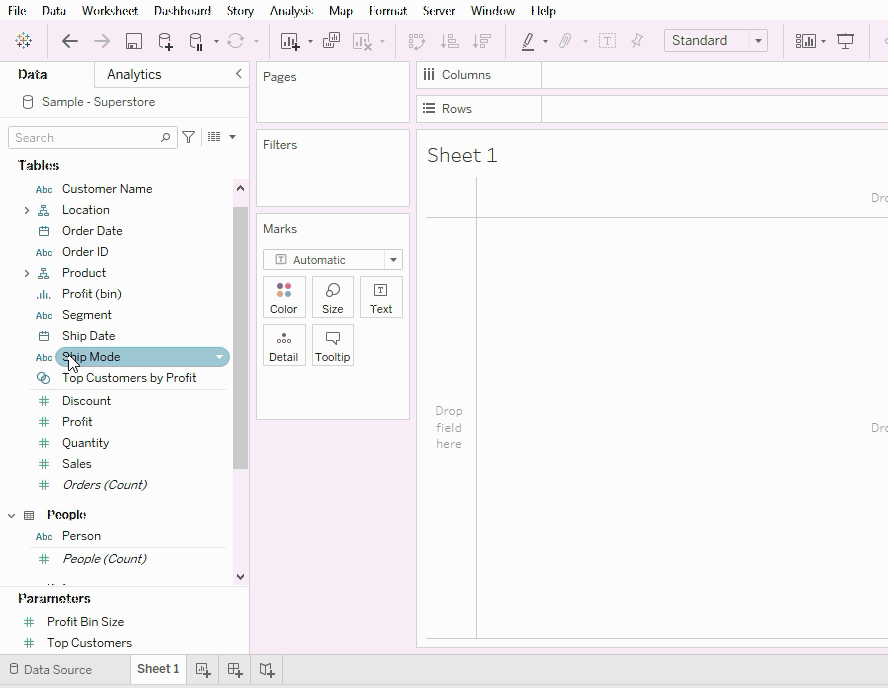Add a new data source from the toolbar
Screen dimensions: 894x688
coord(165,41)
